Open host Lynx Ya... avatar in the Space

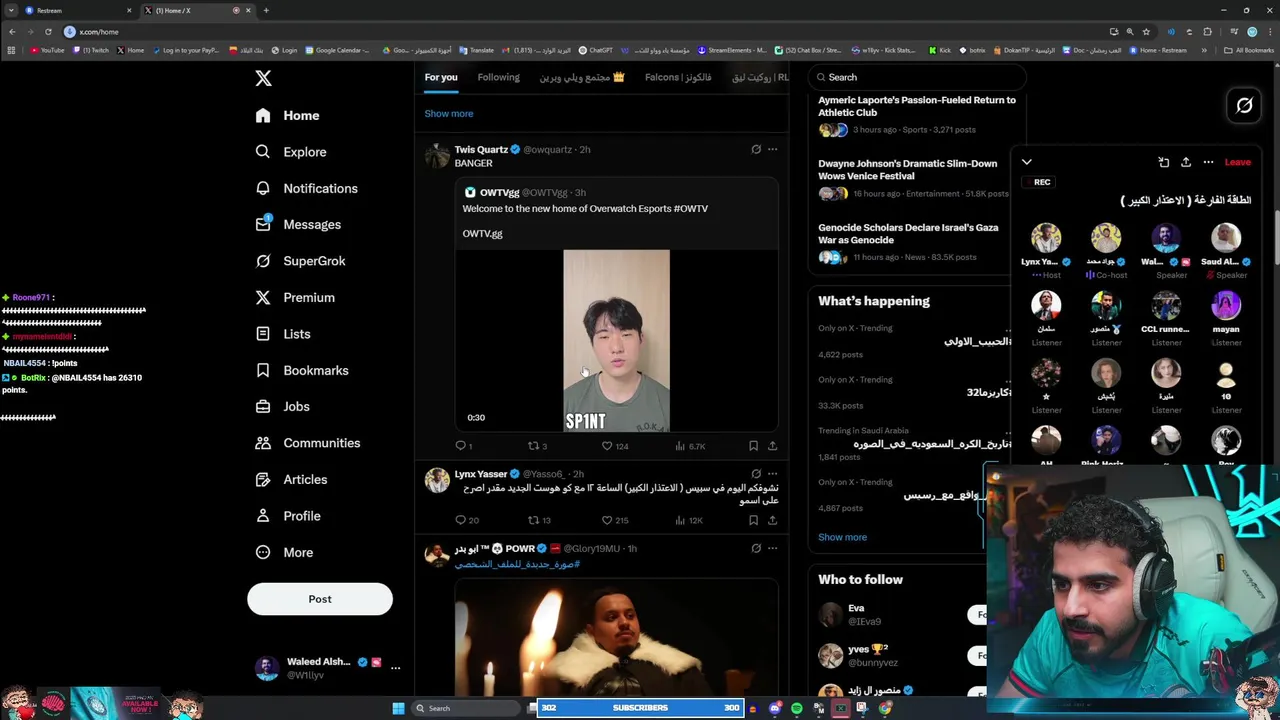(1046, 238)
